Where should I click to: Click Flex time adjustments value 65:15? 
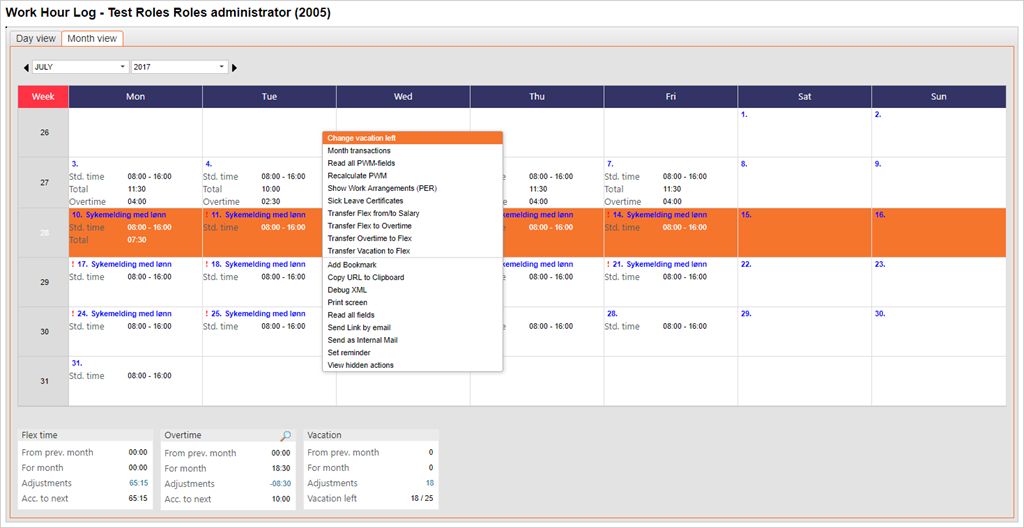pyautogui.click(x=138, y=483)
